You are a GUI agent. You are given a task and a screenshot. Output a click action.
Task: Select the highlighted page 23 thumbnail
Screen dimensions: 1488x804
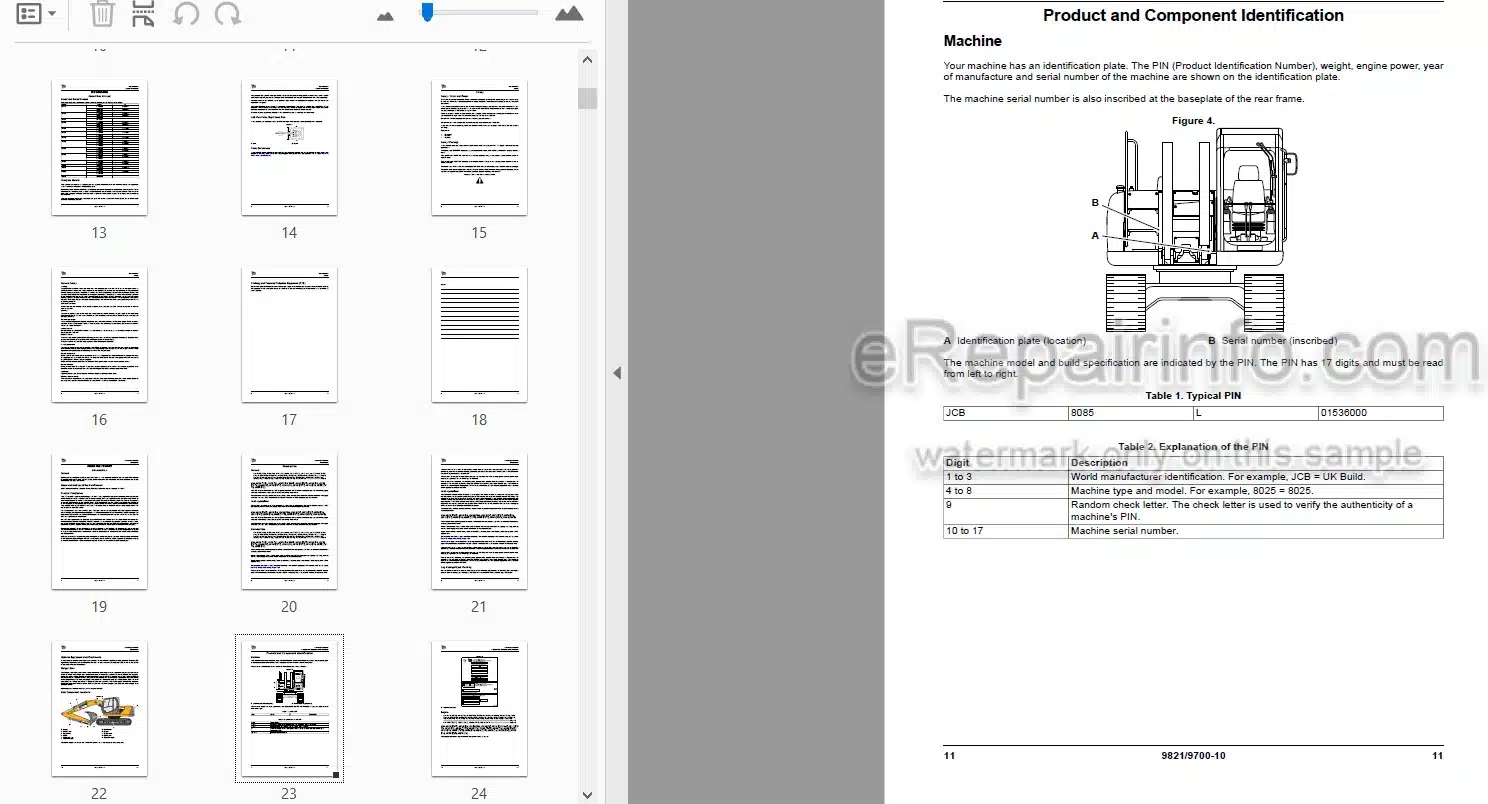(289, 708)
